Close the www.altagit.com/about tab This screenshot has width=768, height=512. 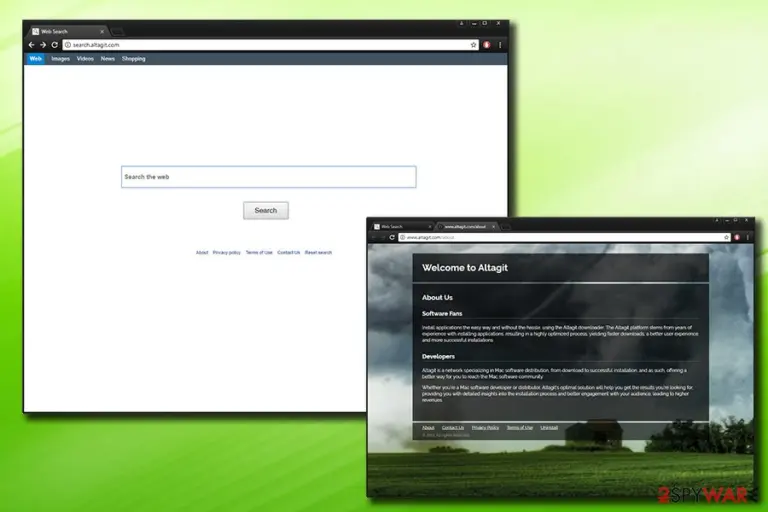point(494,227)
